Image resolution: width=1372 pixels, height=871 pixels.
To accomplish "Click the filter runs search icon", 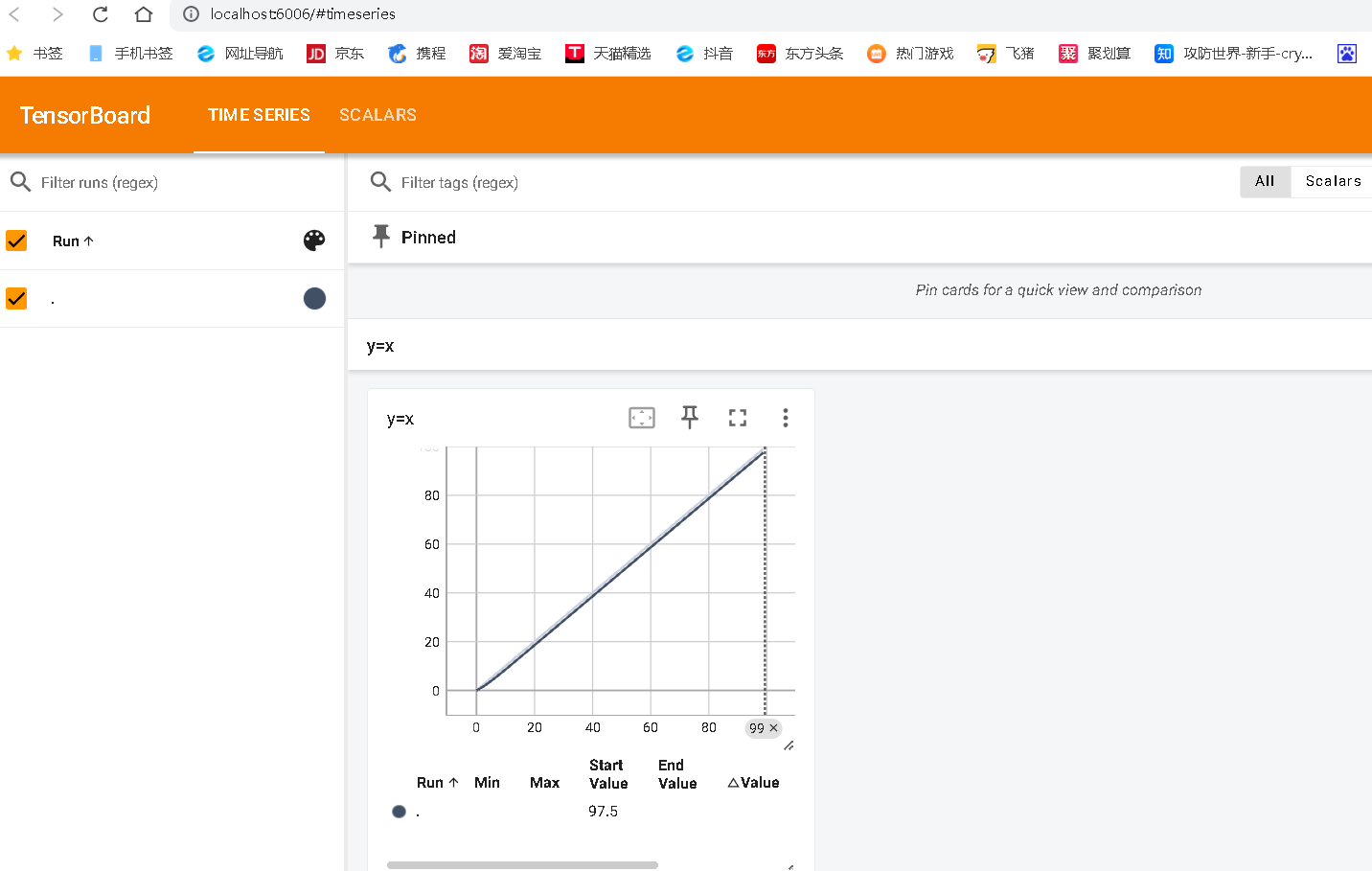I will (20, 182).
